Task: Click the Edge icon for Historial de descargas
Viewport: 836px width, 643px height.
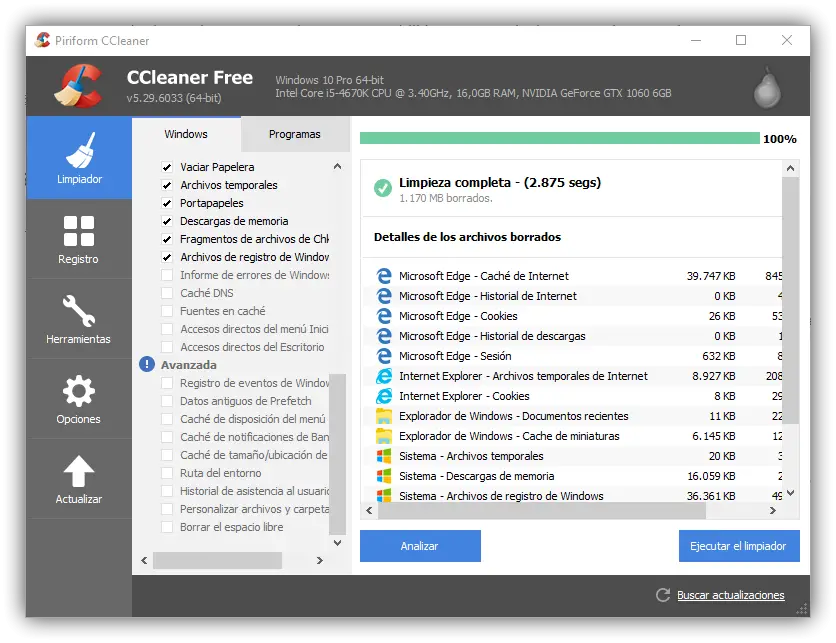Action: (x=383, y=336)
